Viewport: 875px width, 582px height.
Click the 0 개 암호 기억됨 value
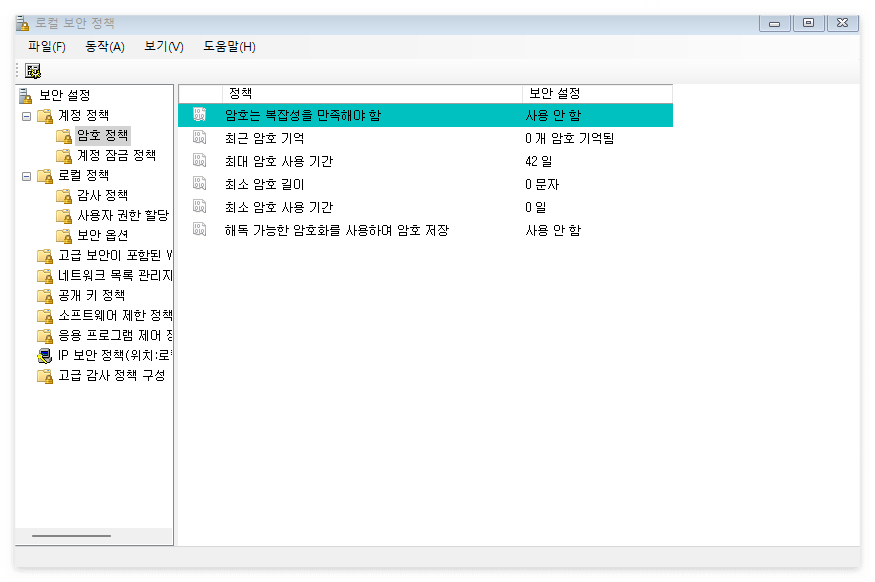tap(569, 138)
